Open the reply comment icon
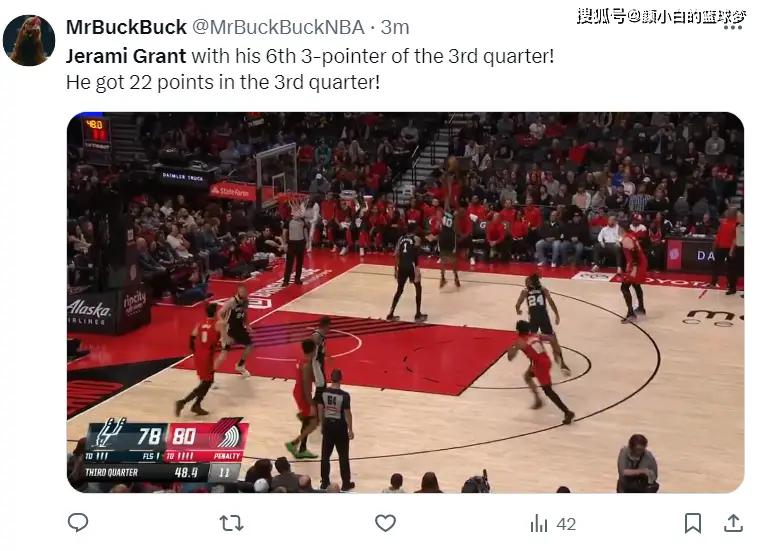Screen dimensions: 761x551 [78, 523]
